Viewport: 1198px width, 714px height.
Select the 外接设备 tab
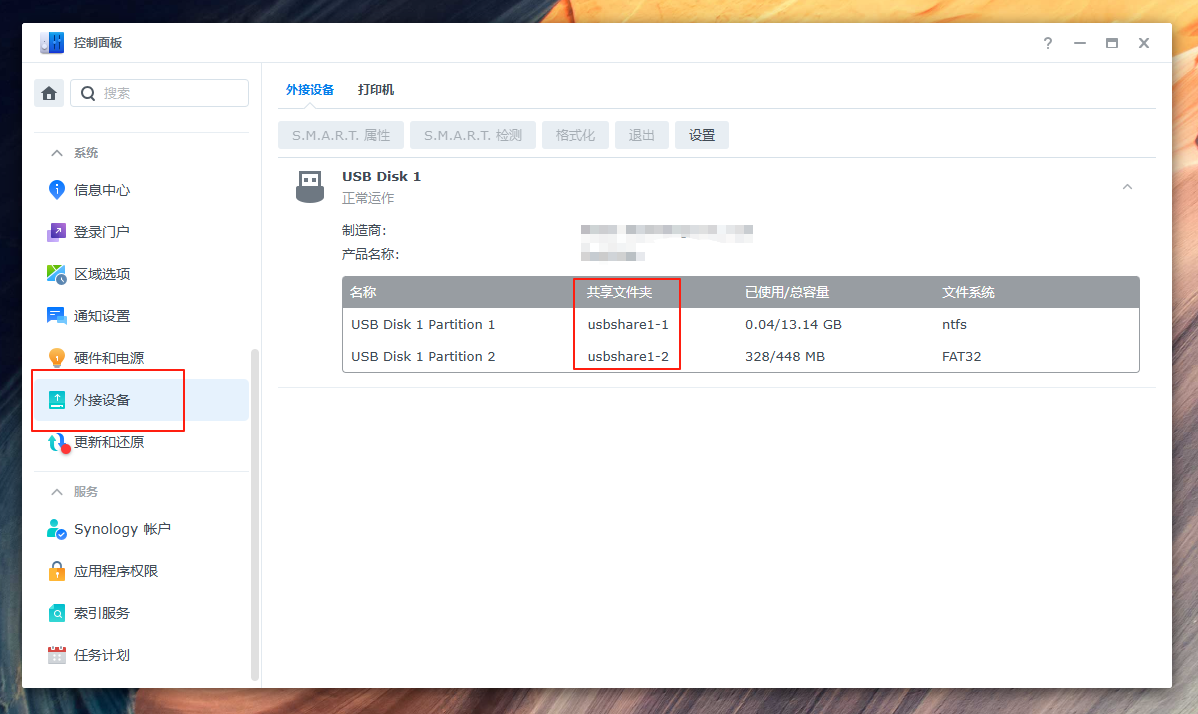(310, 90)
